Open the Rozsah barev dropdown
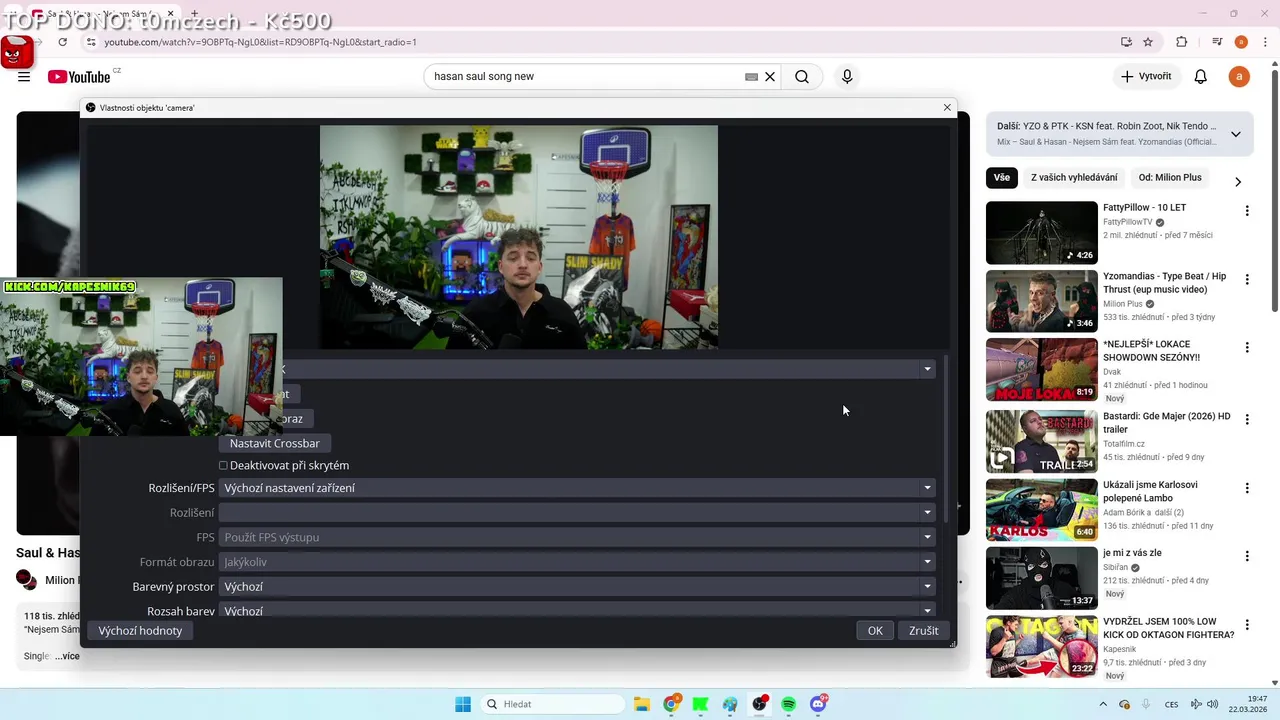Viewport: 1280px width, 720px height. (577, 610)
